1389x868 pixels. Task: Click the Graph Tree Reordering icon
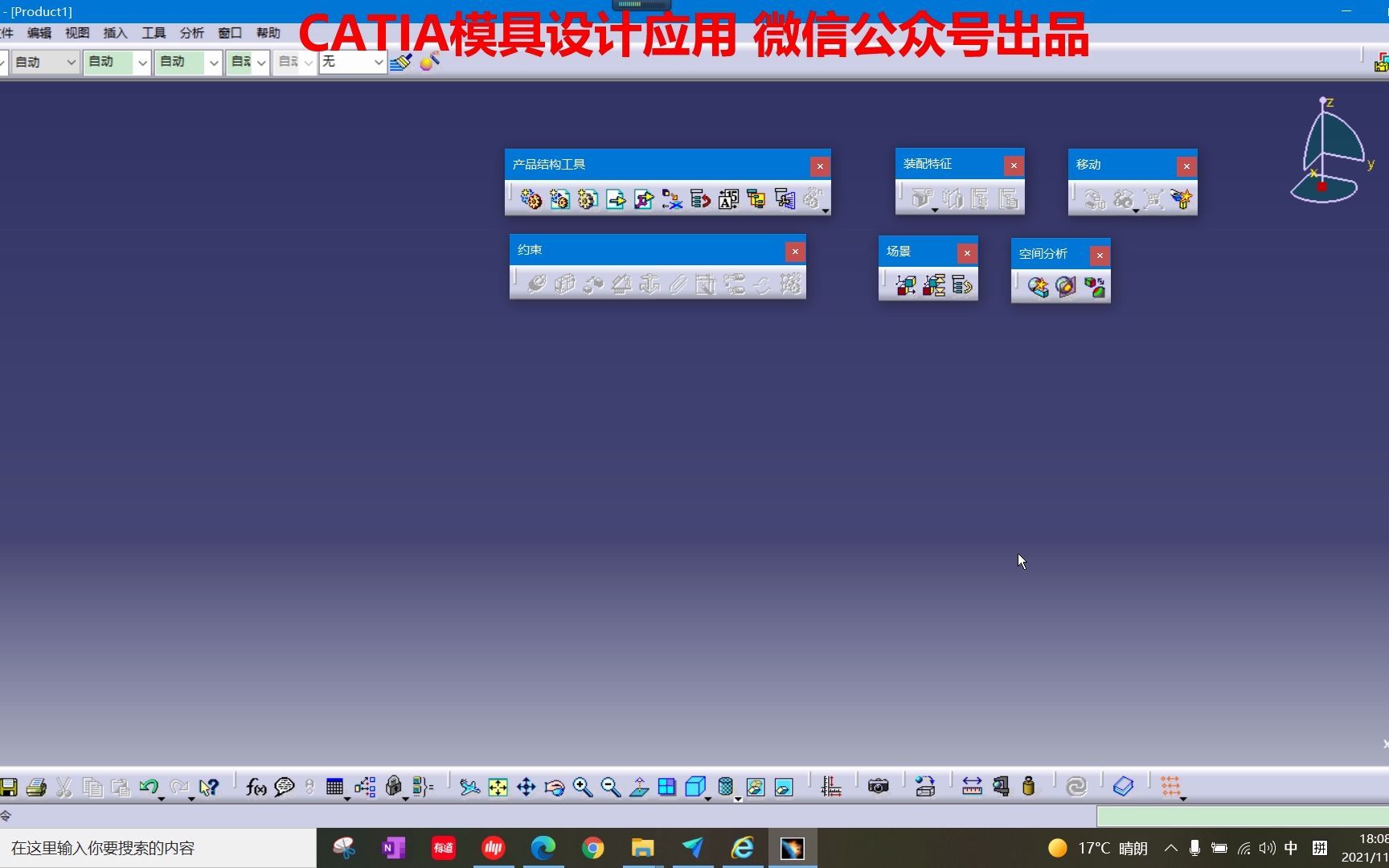click(700, 199)
